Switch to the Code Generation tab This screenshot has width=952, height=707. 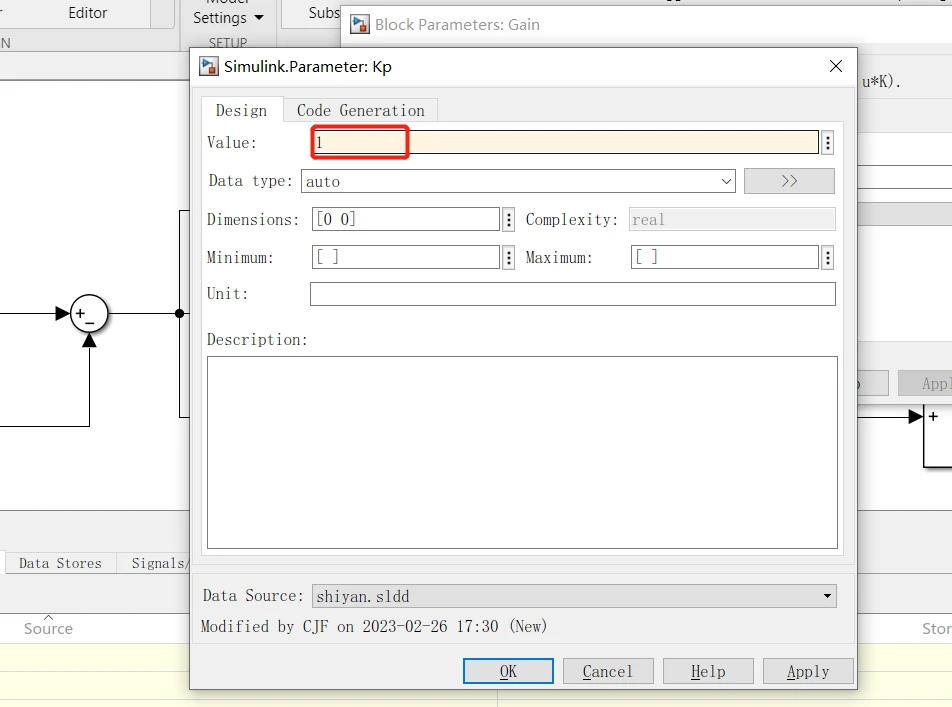[361, 111]
